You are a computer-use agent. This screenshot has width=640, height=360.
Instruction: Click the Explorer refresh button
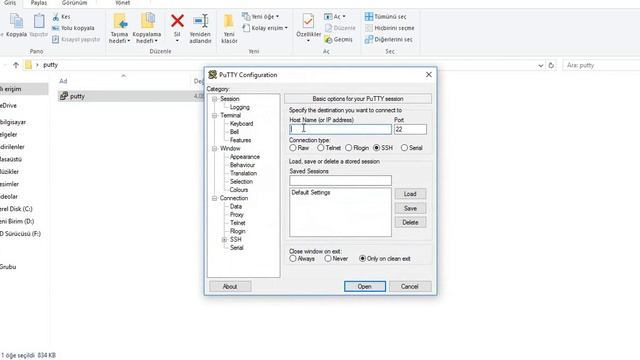click(551, 65)
